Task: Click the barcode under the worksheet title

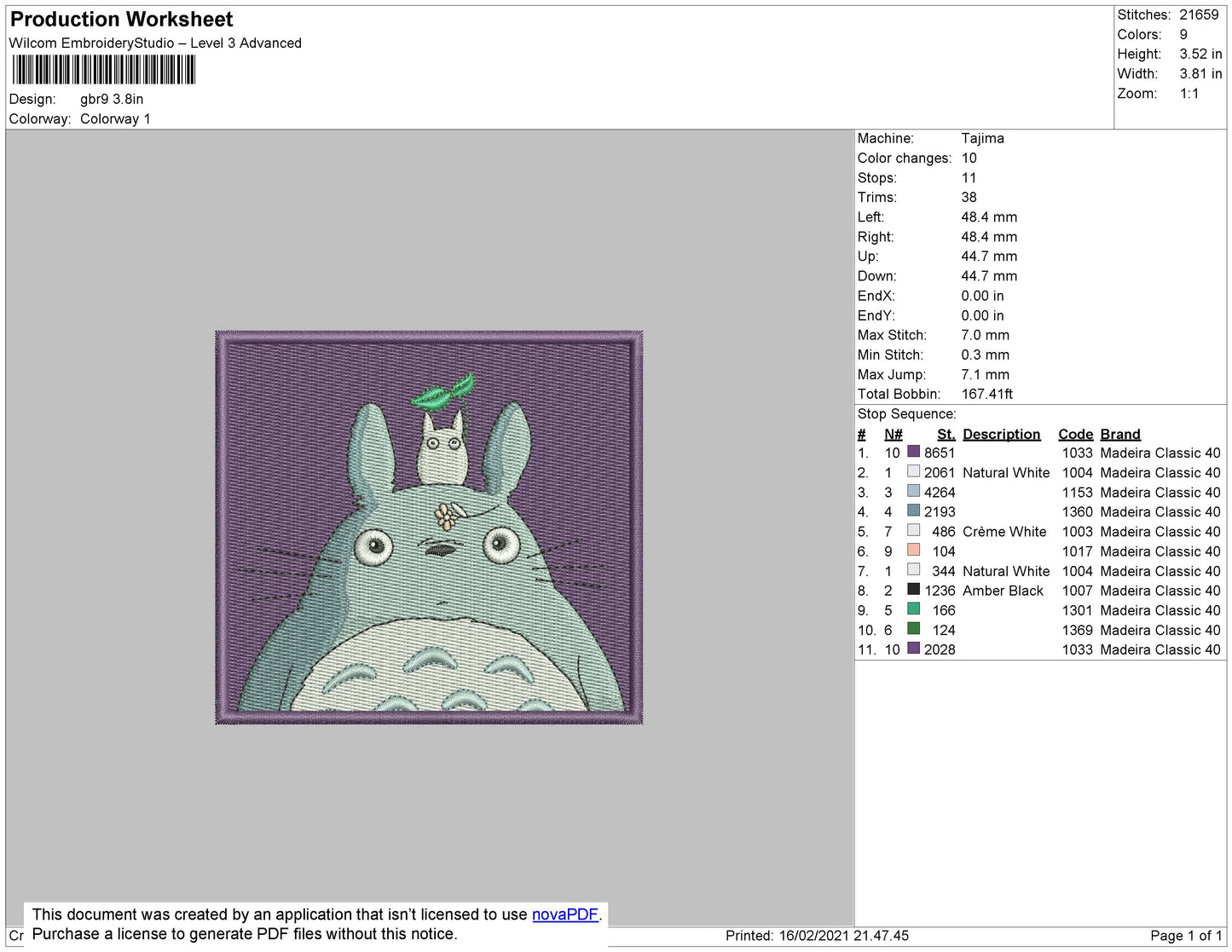Action: (x=103, y=70)
